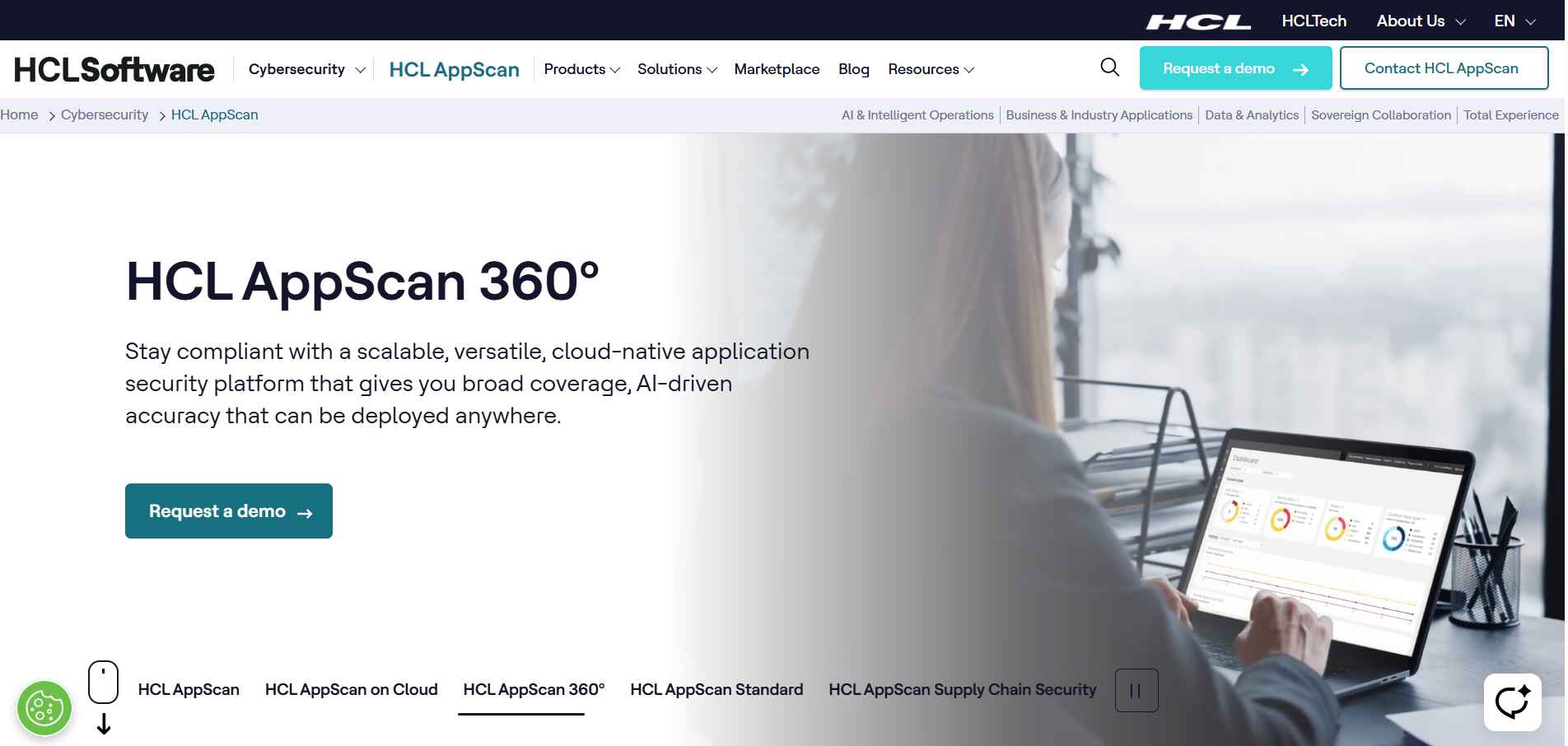Screen dimensions: 1568x746
Task: Expand the Solutions menu
Action: pyautogui.click(x=677, y=69)
